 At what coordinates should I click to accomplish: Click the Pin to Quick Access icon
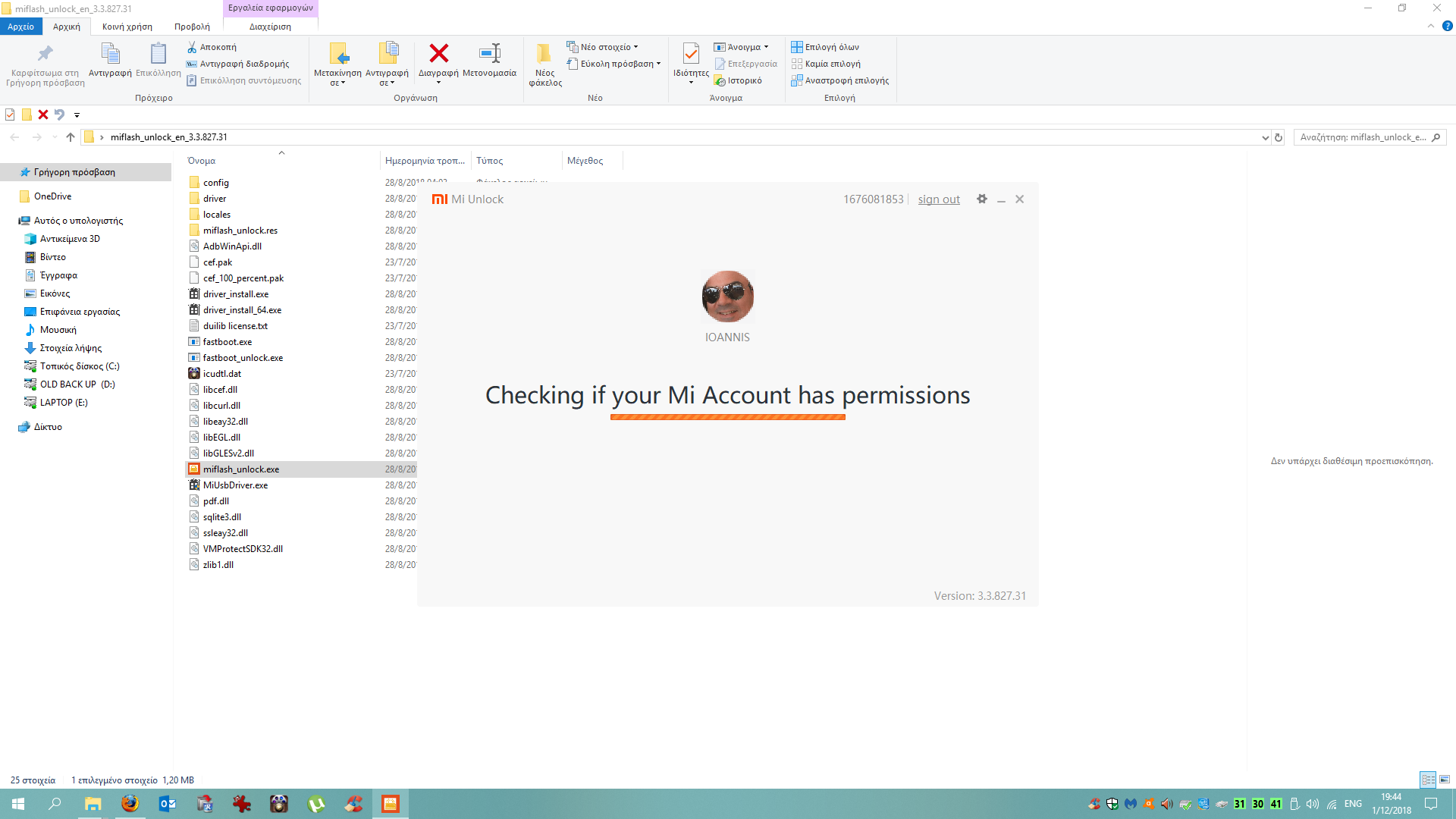(45, 55)
